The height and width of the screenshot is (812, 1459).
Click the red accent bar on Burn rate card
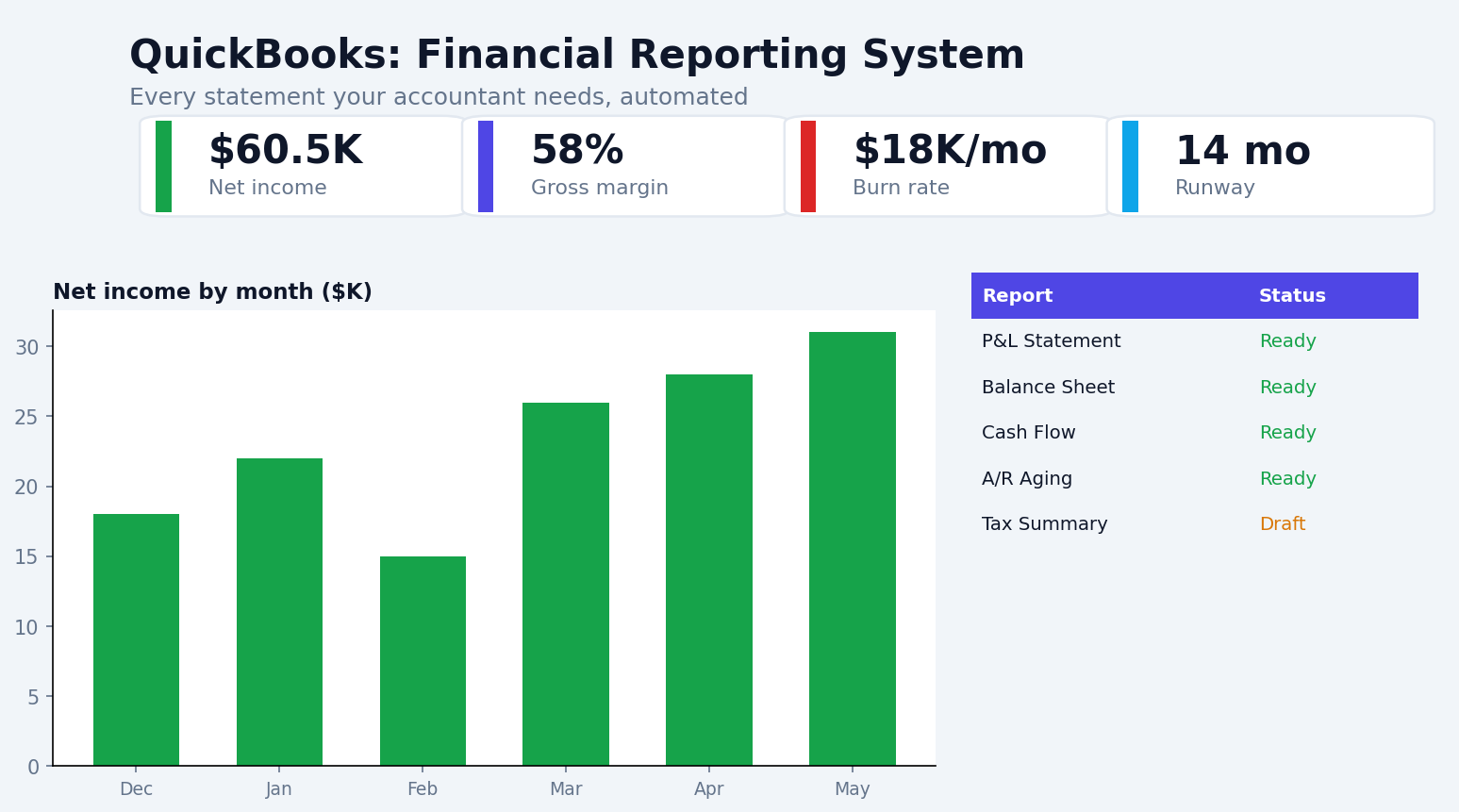tap(808, 166)
